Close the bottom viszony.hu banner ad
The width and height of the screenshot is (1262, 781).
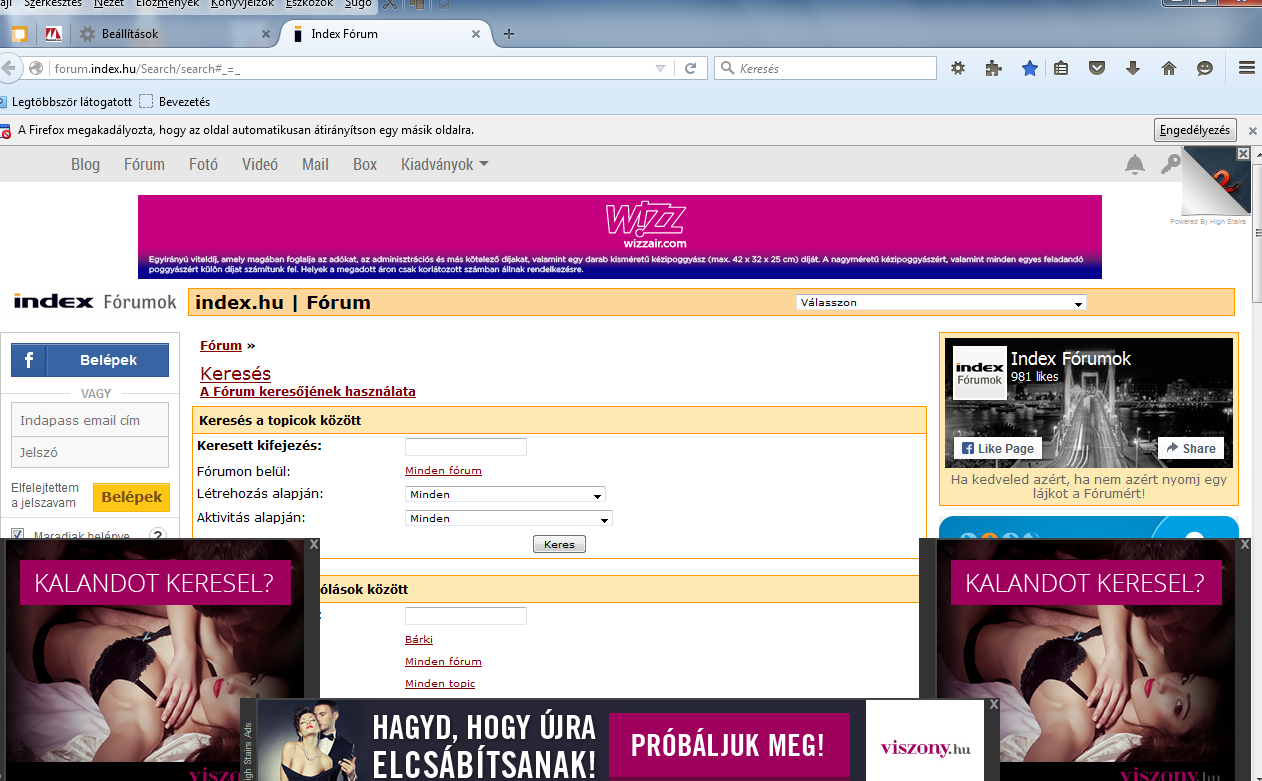coord(993,704)
